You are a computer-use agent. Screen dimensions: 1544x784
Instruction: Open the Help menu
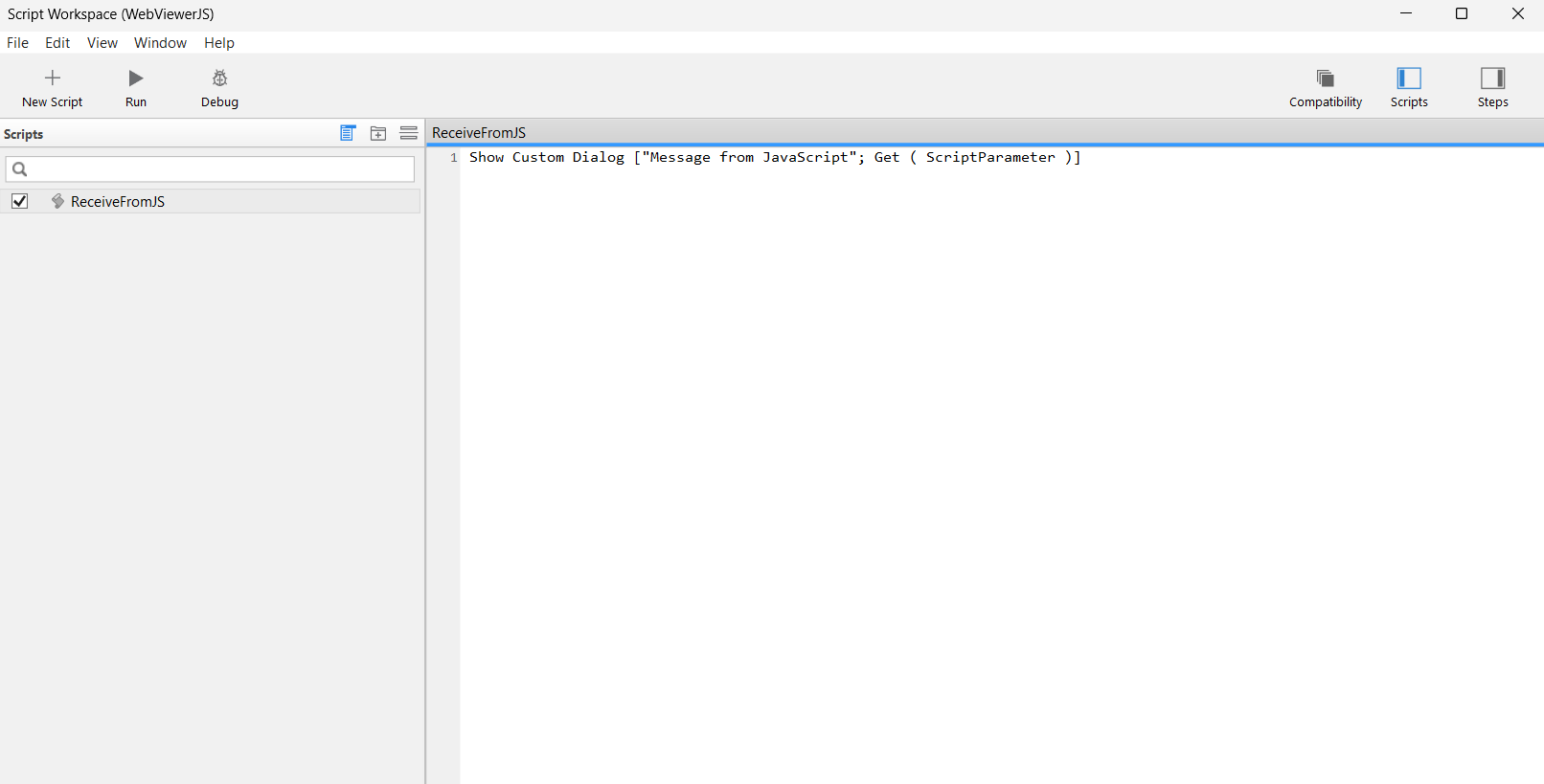218,43
